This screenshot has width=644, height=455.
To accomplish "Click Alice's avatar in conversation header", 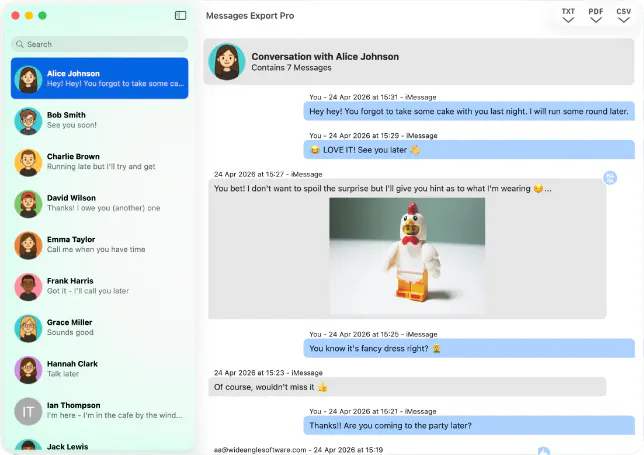I will [227, 62].
